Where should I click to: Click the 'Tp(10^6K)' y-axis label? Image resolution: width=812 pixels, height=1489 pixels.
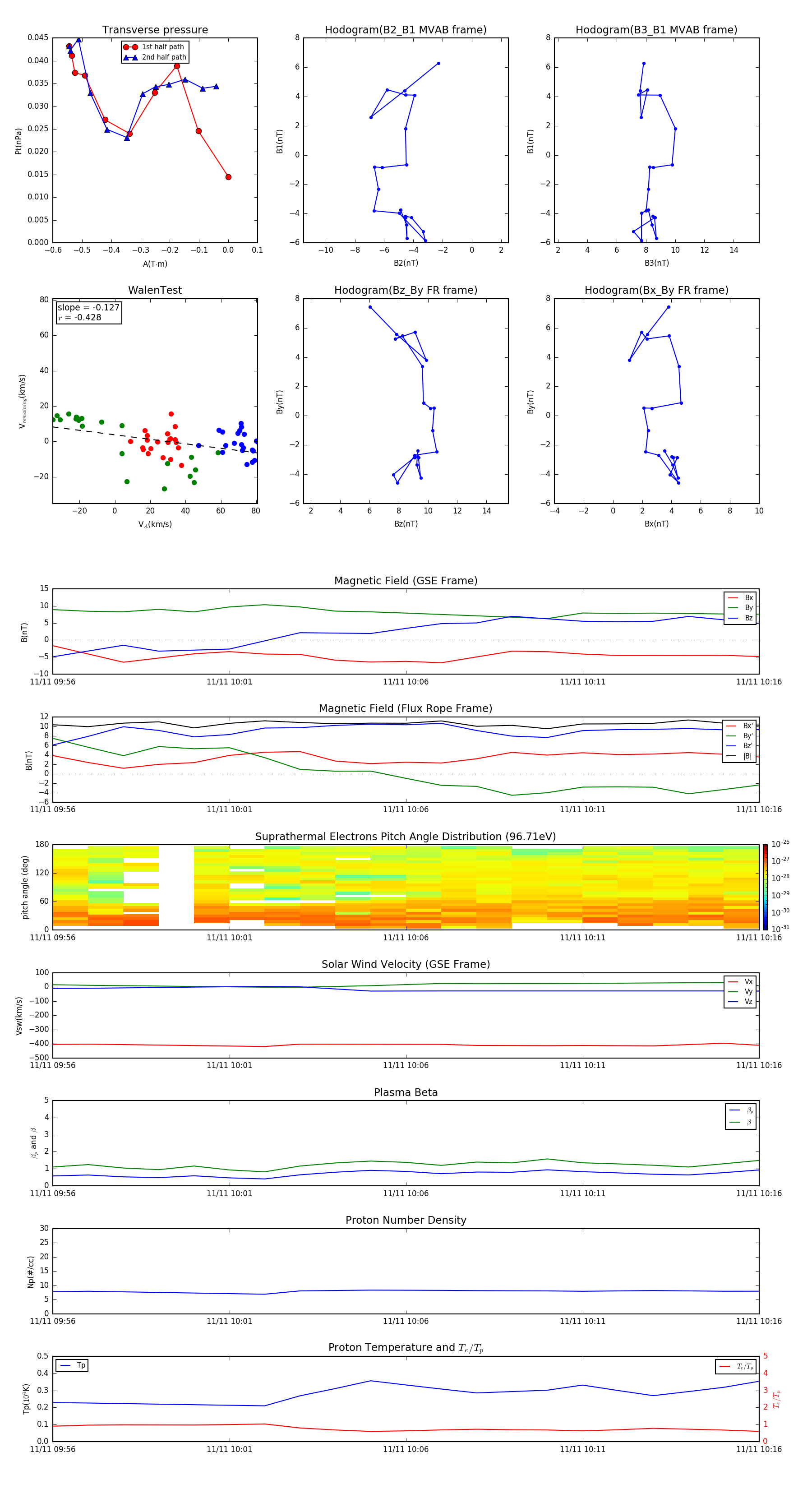[26, 1399]
